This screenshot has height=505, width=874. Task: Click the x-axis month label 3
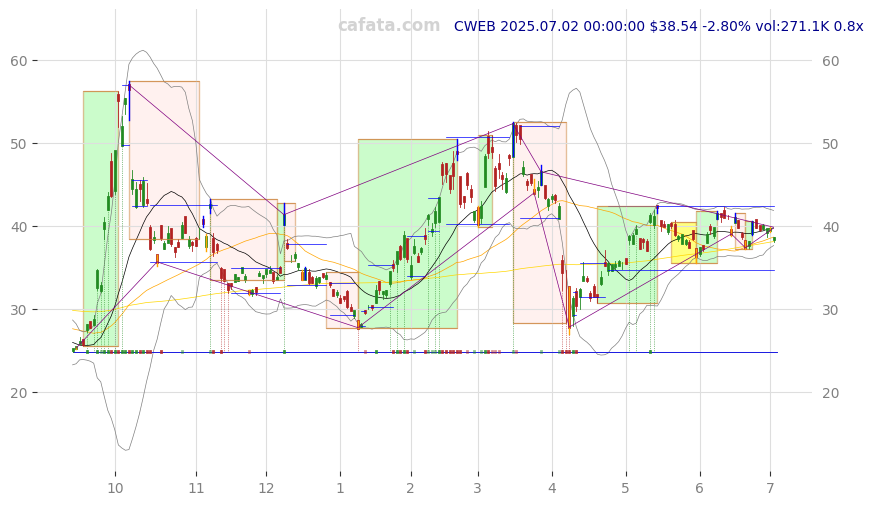click(x=478, y=488)
